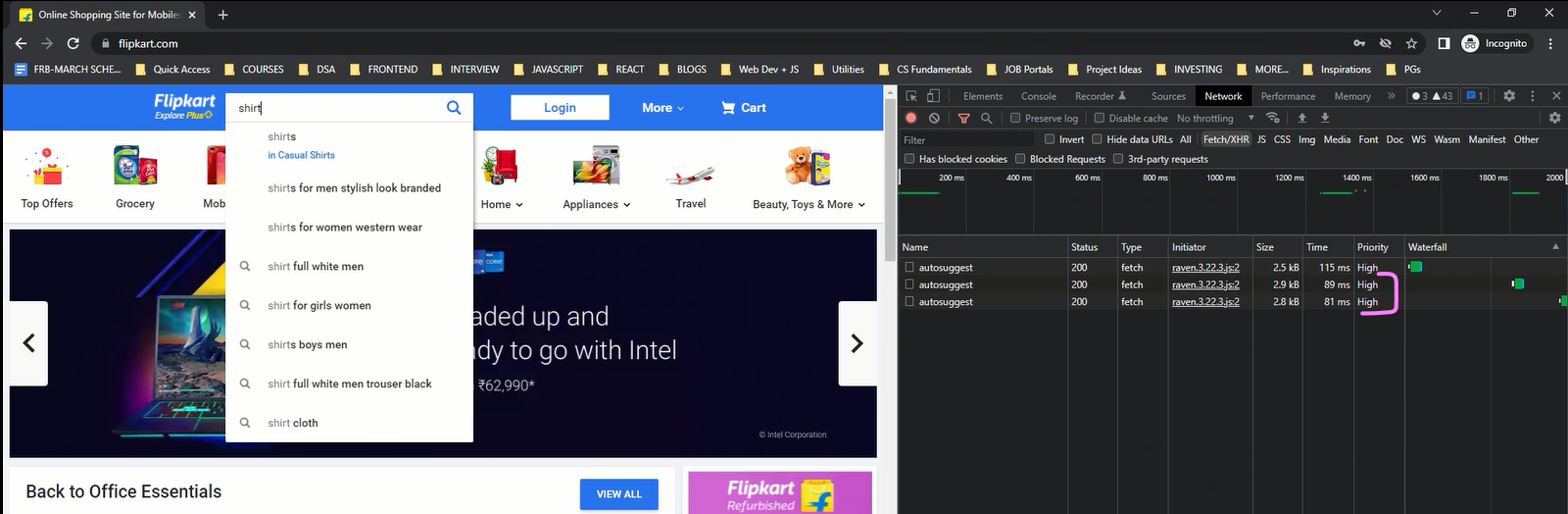
Task: Open the No throttling dropdown
Action: tap(1214, 118)
